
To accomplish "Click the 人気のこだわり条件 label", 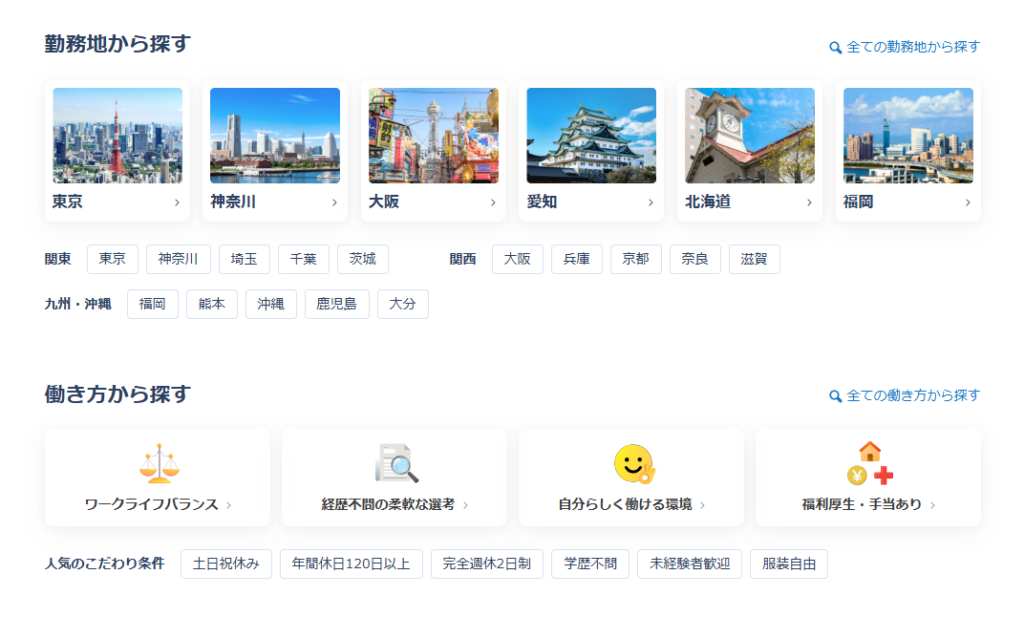I will point(104,563).
